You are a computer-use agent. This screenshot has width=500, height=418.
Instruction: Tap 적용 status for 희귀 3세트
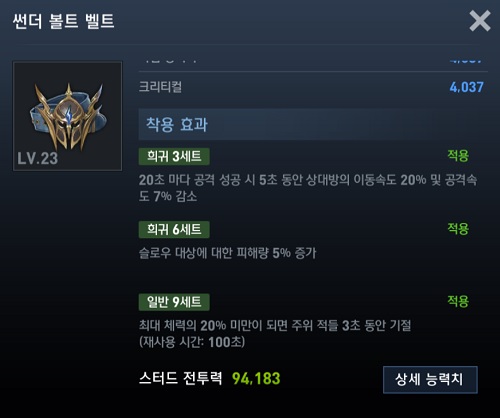pyautogui.click(x=458, y=156)
